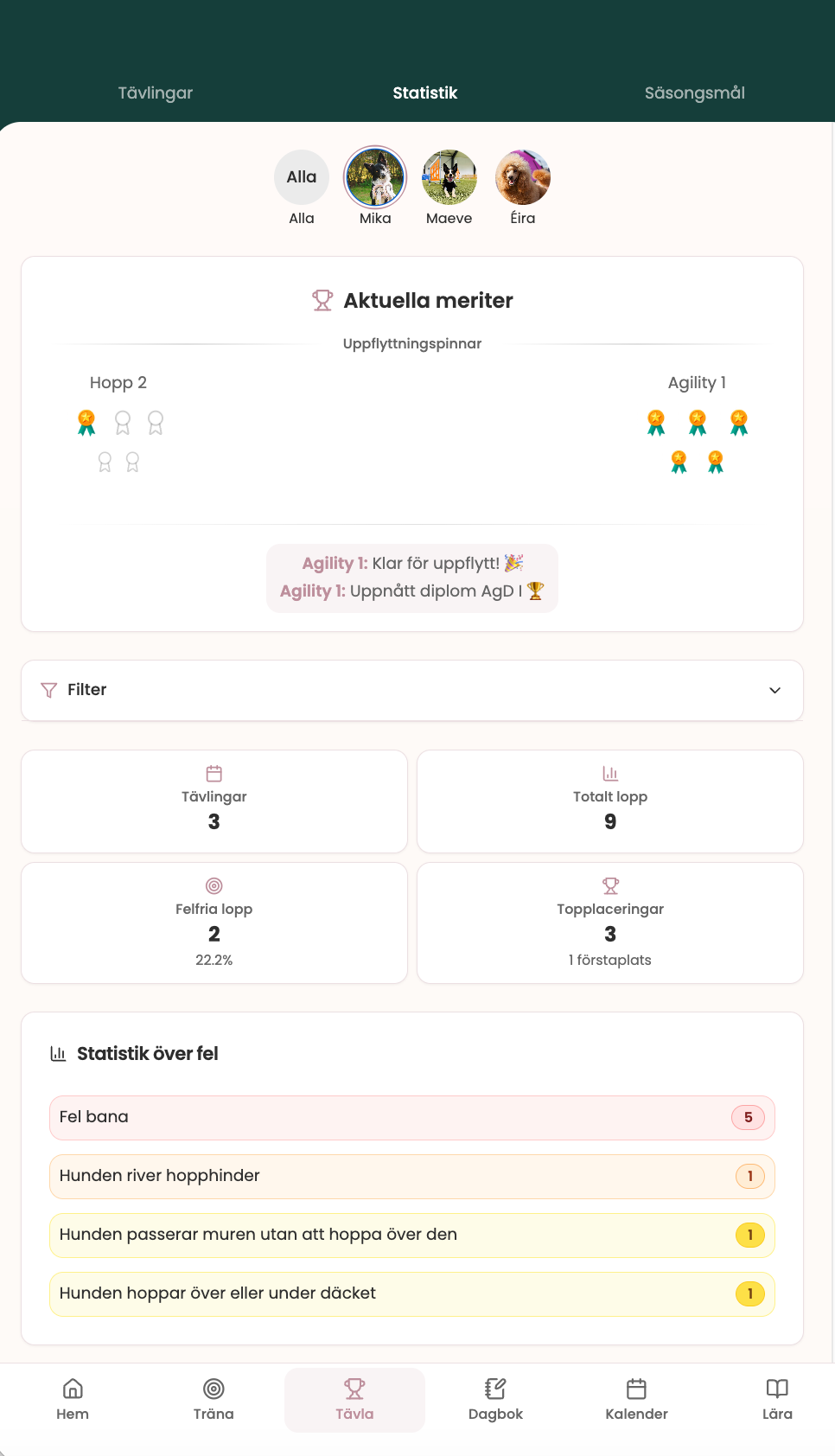Open the Lära book icon
Screen dimensions: 835x1456
tap(777, 1389)
